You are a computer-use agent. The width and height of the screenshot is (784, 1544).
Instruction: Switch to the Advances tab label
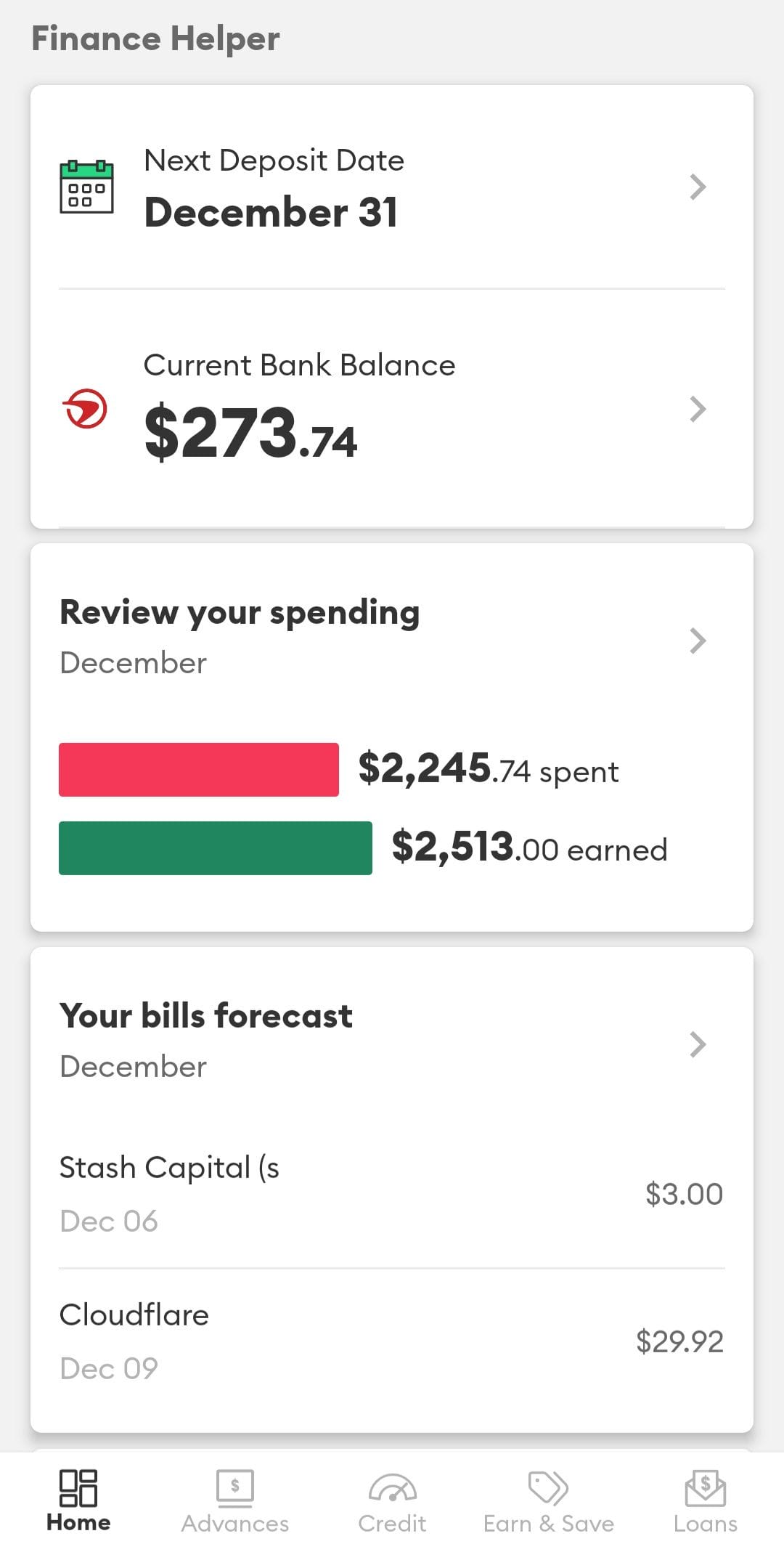pyautogui.click(x=235, y=1523)
